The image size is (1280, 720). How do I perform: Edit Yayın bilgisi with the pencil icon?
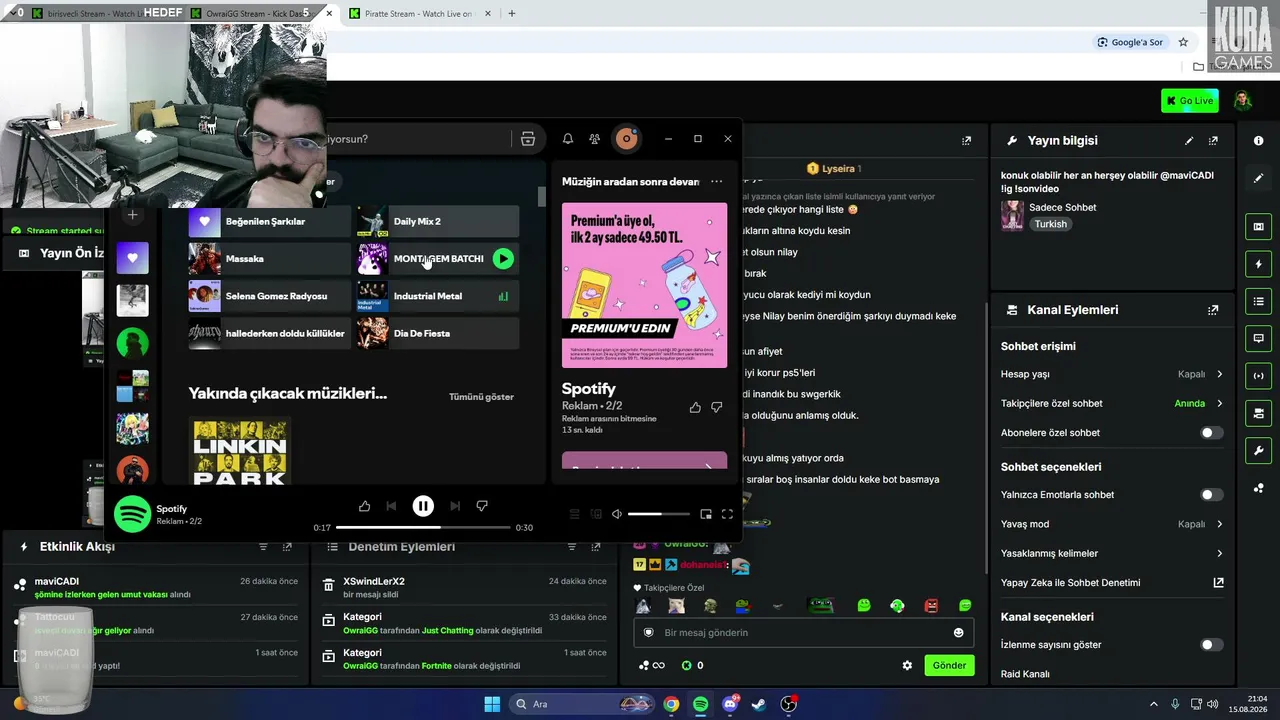coord(1189,141)
